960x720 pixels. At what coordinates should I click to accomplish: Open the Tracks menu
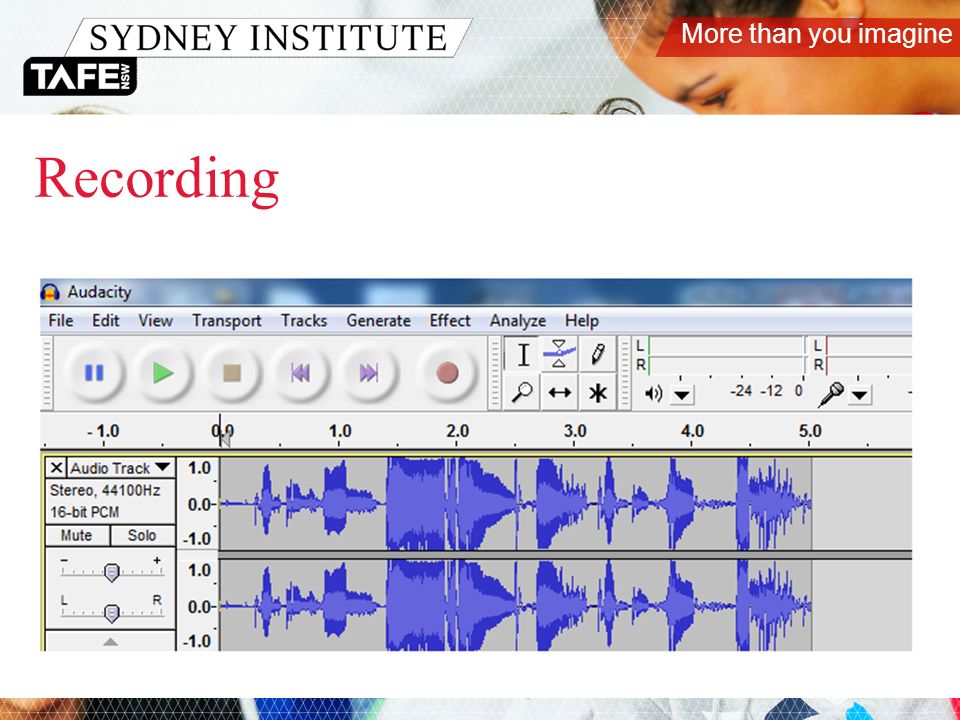click(304, 321)
